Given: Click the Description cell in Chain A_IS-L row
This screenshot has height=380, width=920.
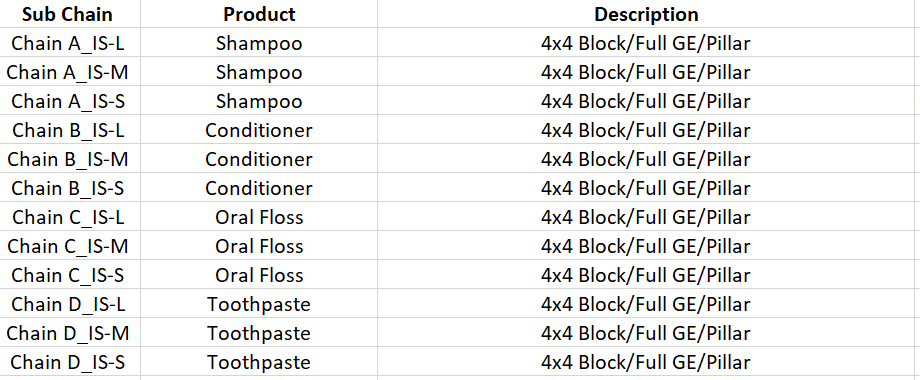Looking at the screenshot, I should pos(646,43).
